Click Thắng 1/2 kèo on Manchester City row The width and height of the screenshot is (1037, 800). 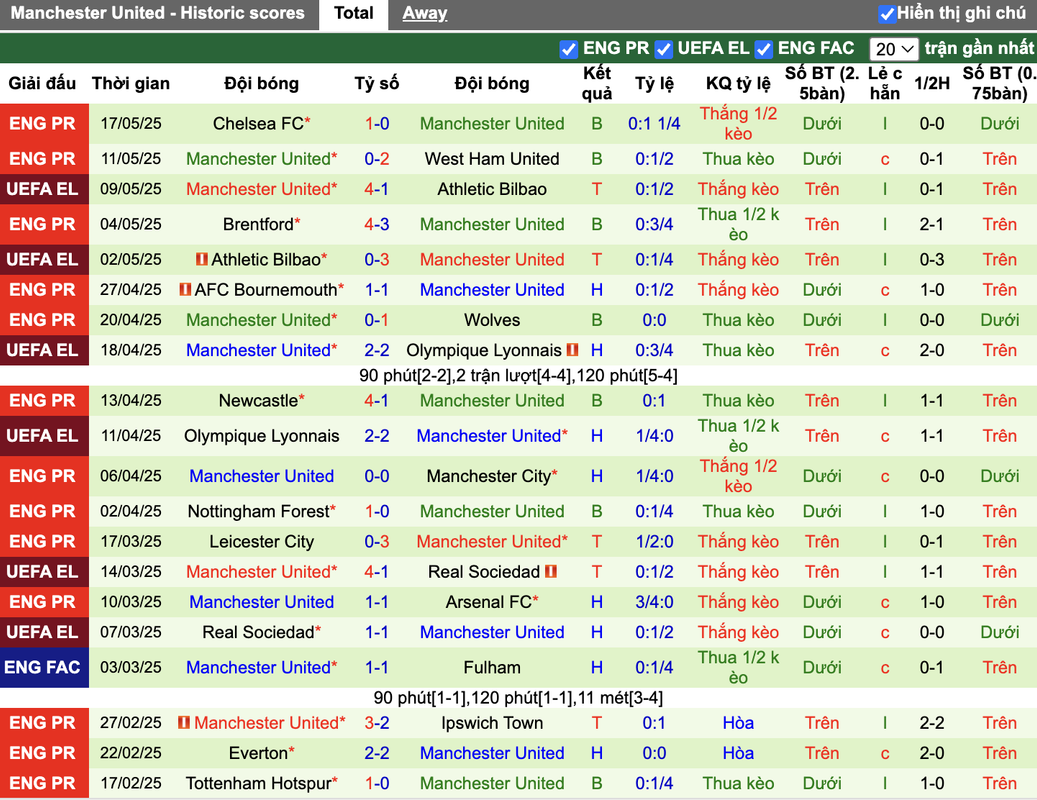(x=738, y=476)
